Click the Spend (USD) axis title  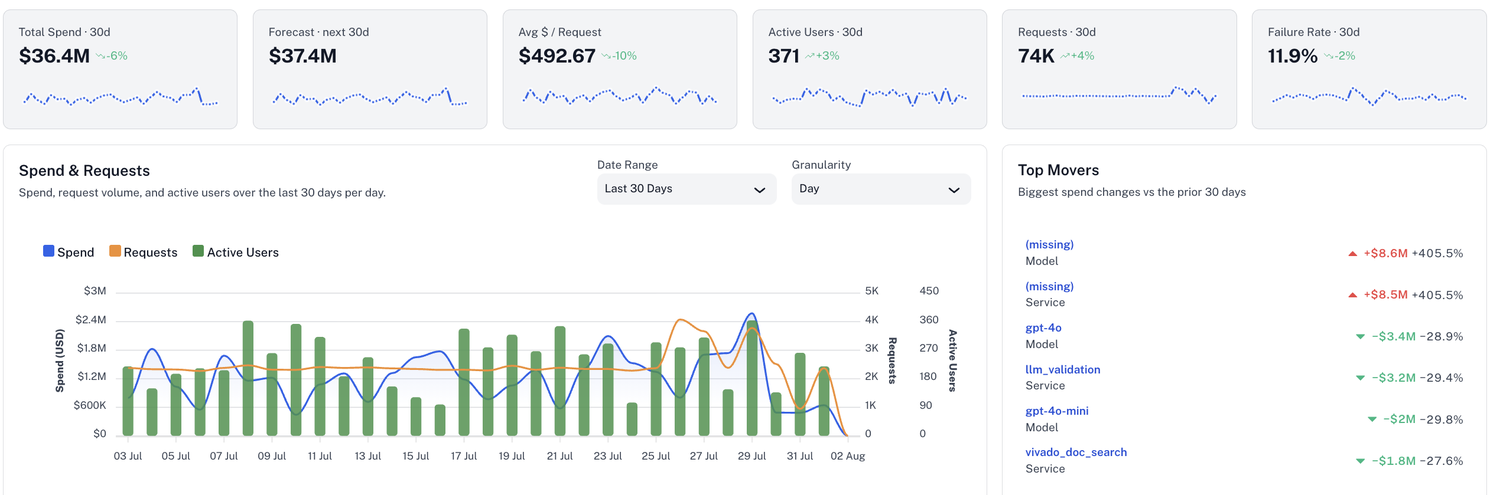click(62, 363)
